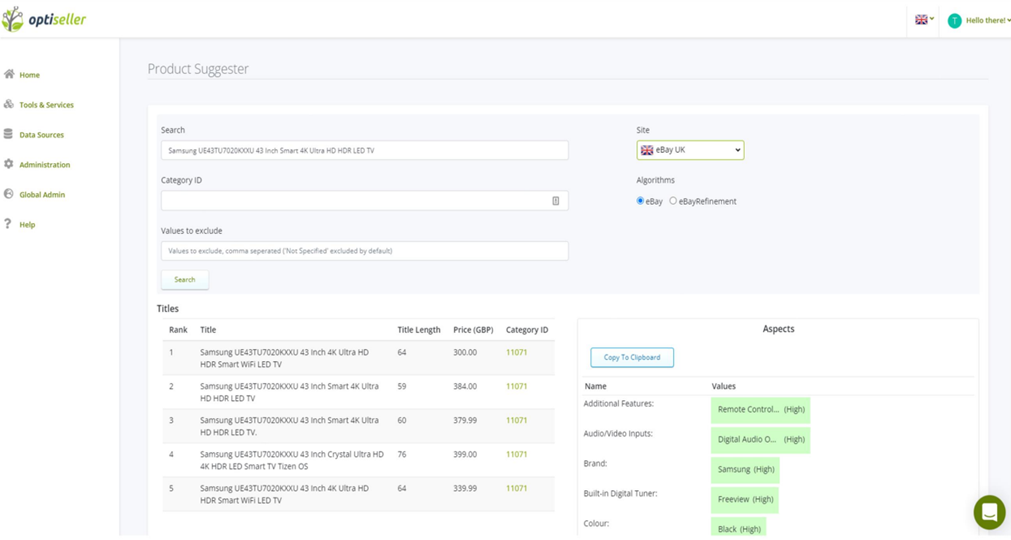Click the Samsung (High) brand value
Screen dimensions: 1011x540
[745, 470]
